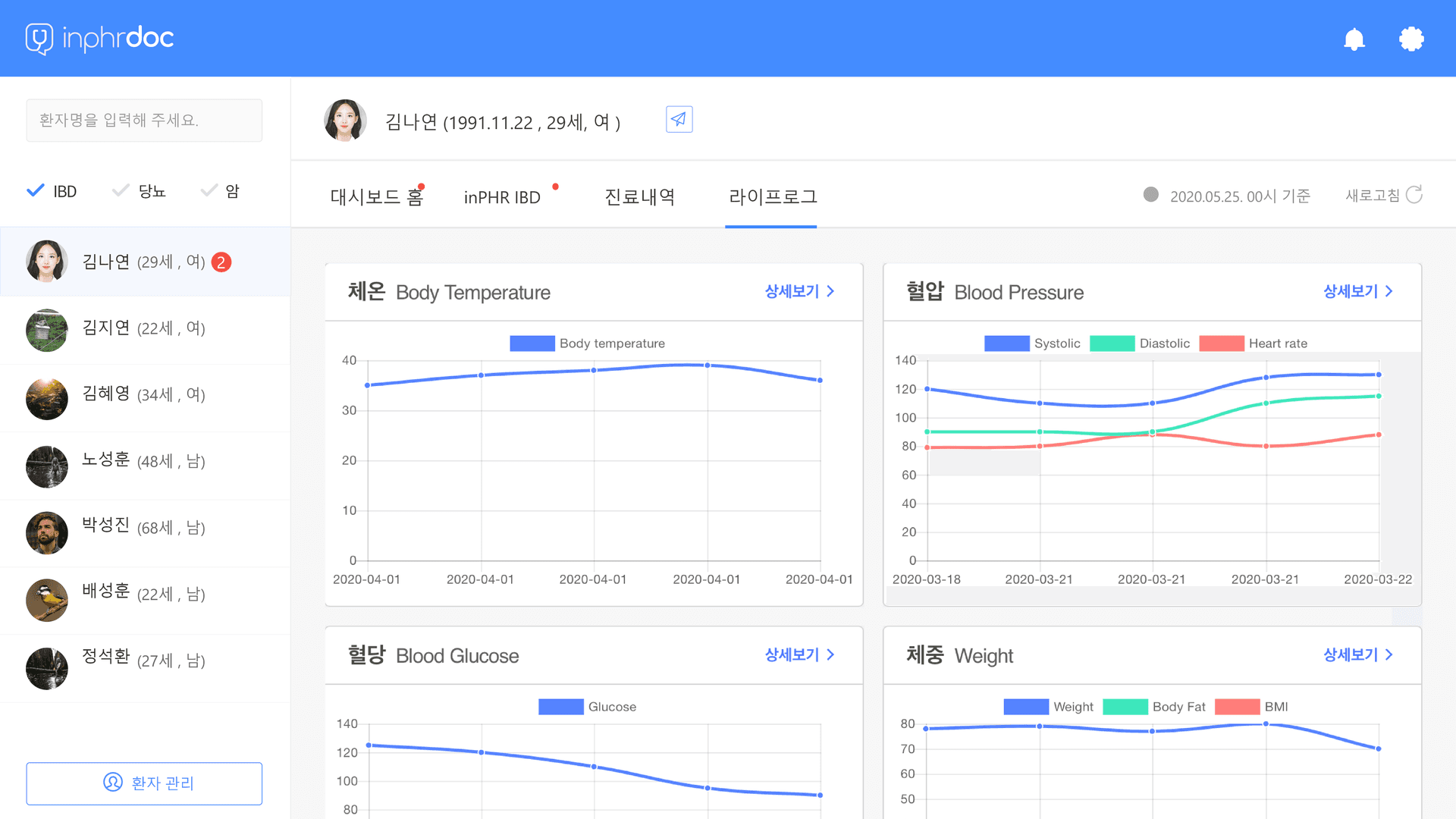Click the Systolic legend color swatch
This screenshot has height=819, width=1456.
pyautogui.click(x=1006, y=343)
